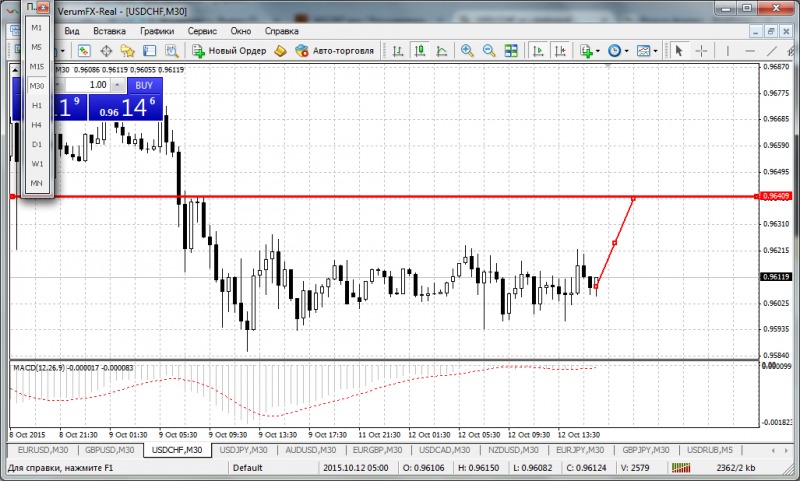The image size is (800, 481).
Task: Select W1 timeframe
Action: (37, 164)
